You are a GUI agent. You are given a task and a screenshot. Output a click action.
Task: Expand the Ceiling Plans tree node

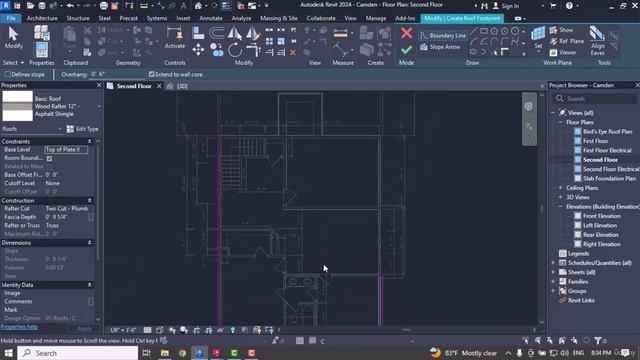(x=560, y=188)
